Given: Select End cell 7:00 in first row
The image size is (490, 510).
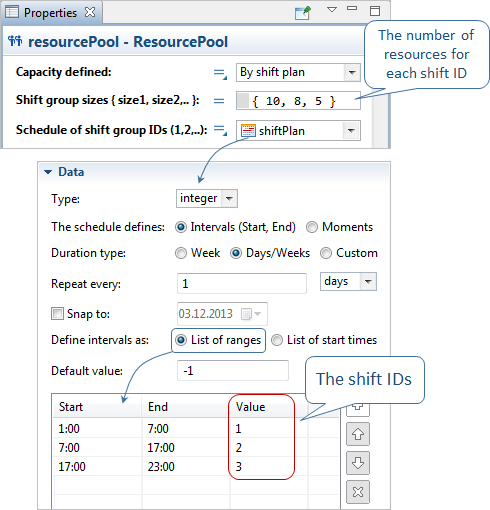Looking at the screenshot, I should click(186, 428).
